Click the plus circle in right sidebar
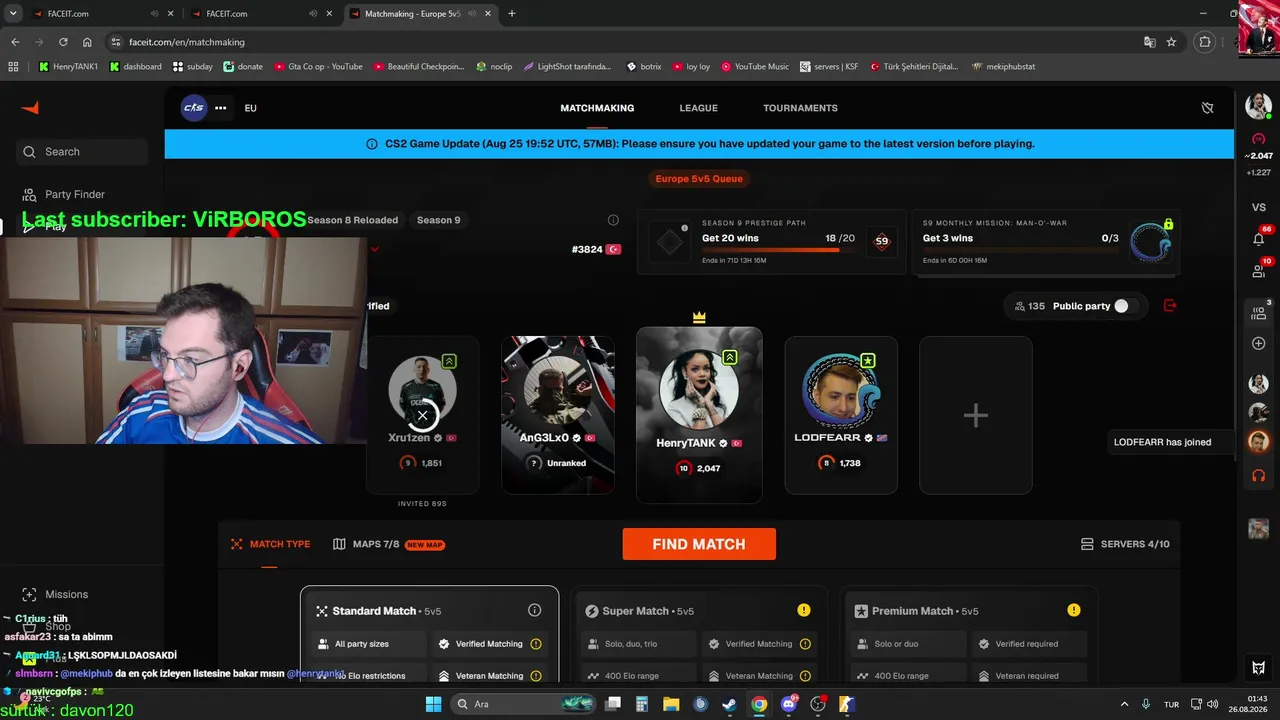Image resolution: width=1280 pixels, height=720 pixels. [1258, 344]
